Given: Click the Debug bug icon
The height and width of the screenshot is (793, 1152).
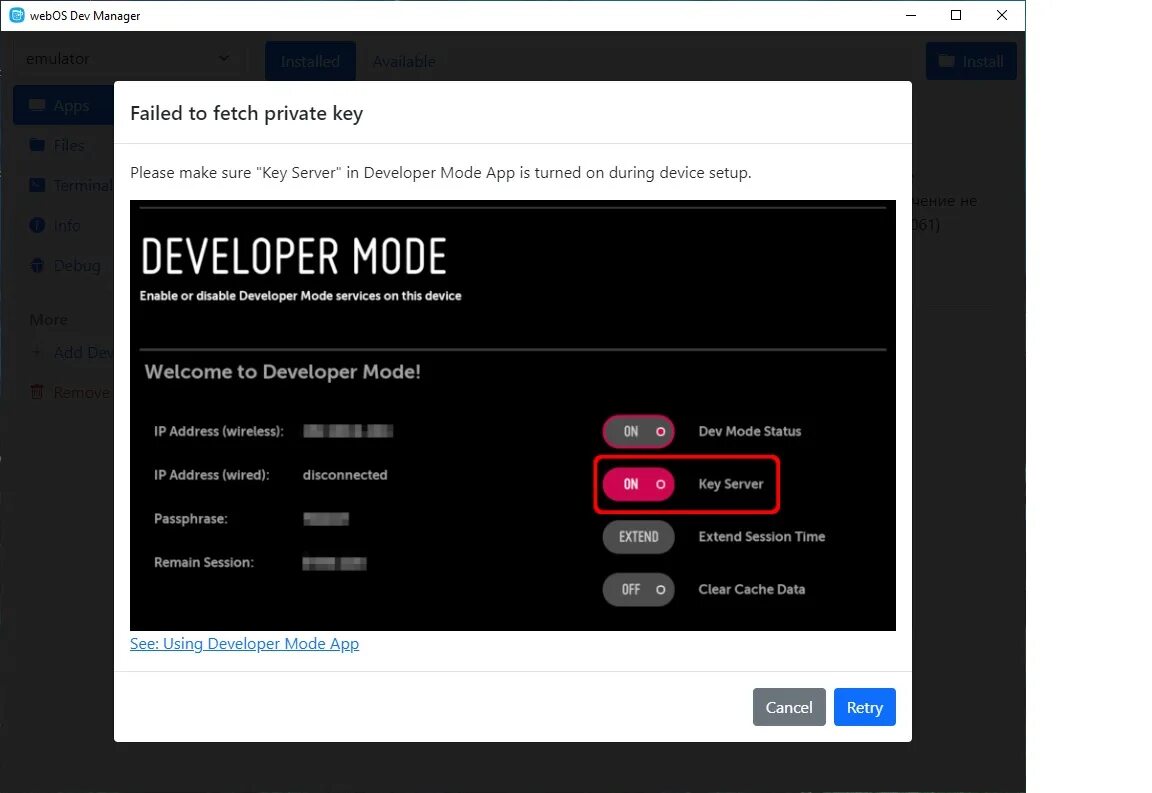Looking at the screenshot, I should click(37, 265).
